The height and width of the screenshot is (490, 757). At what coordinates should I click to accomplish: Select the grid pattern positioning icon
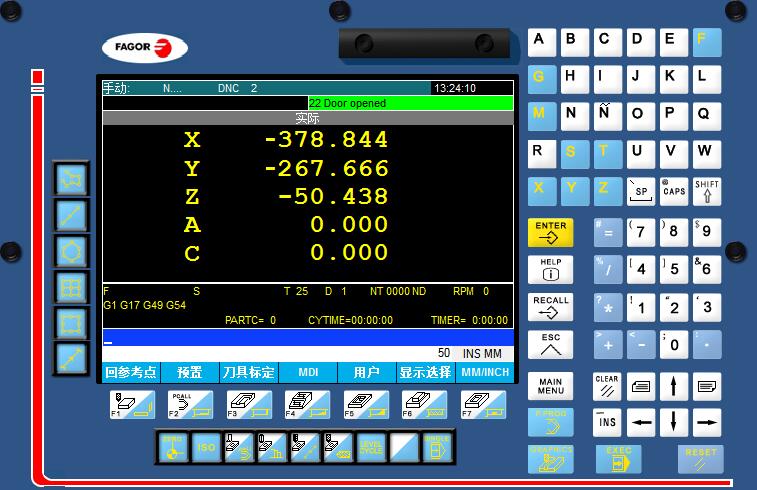[71, 288]
